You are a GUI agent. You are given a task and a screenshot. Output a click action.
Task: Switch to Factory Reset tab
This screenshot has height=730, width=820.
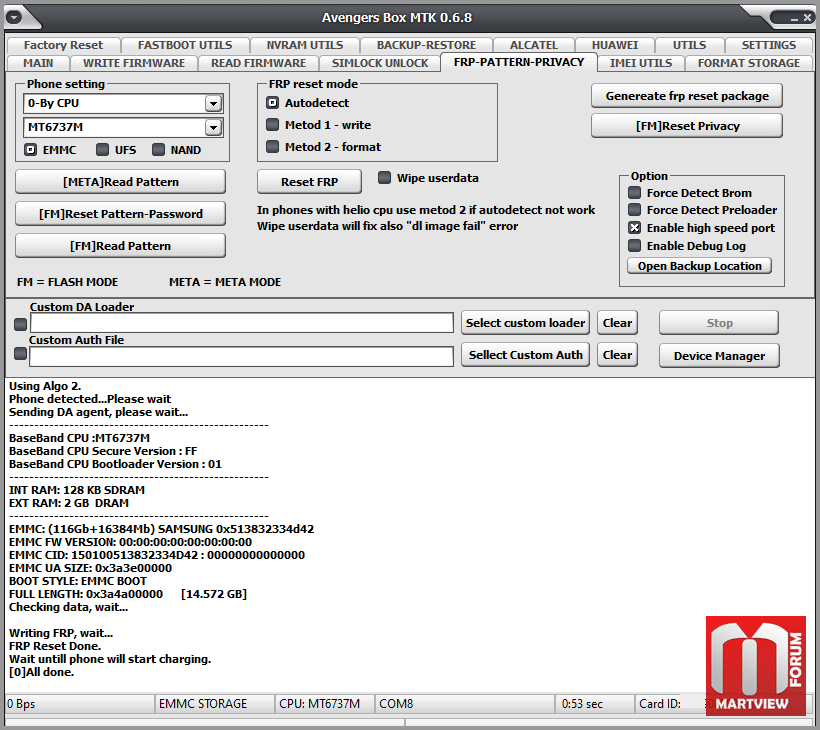point(63,45)
